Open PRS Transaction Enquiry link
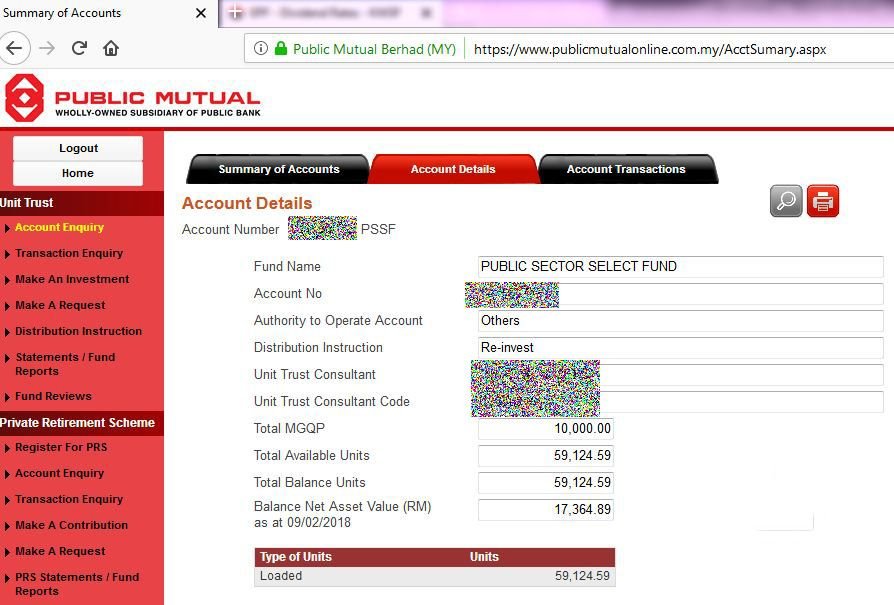 (x=69, y=499)
